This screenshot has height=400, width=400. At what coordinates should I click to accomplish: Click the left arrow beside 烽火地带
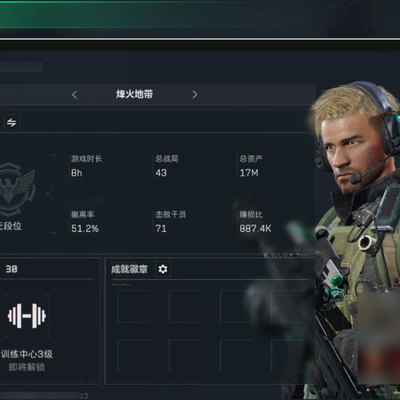pyautogui.click(x=74, y=95)
